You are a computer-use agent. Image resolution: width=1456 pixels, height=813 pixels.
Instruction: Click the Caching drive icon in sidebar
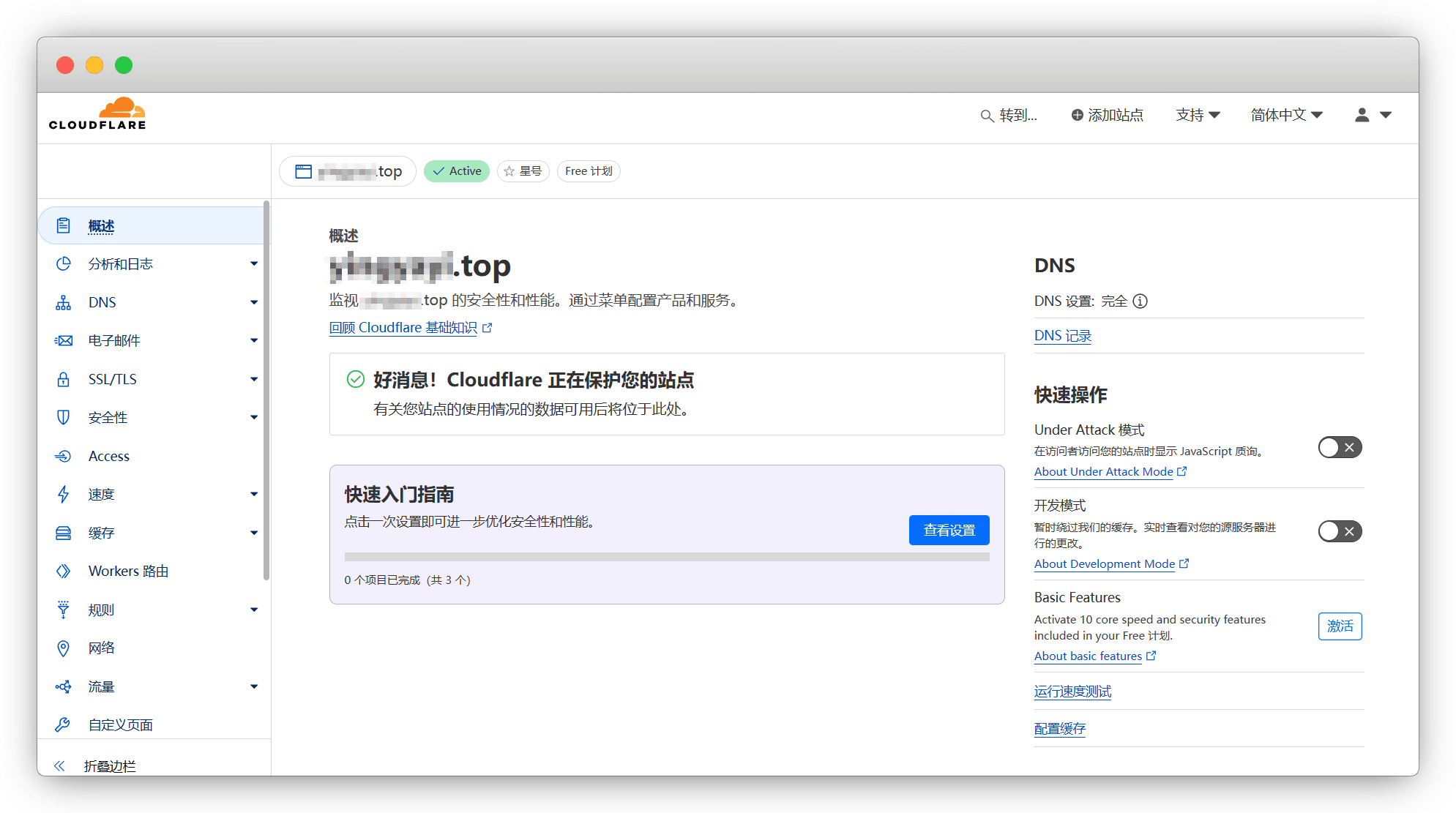coord(64,533)
